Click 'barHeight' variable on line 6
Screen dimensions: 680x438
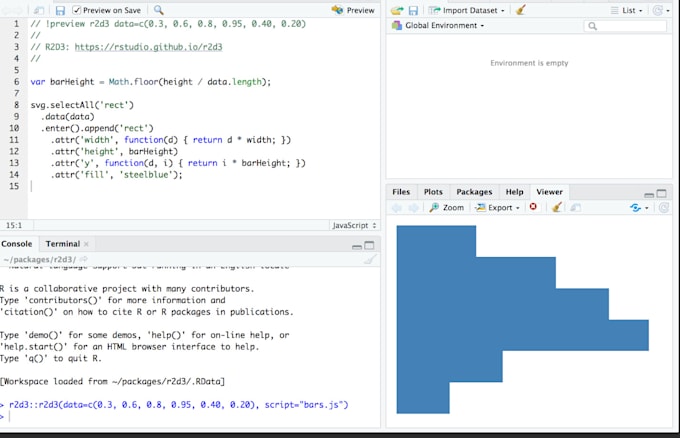72,82
